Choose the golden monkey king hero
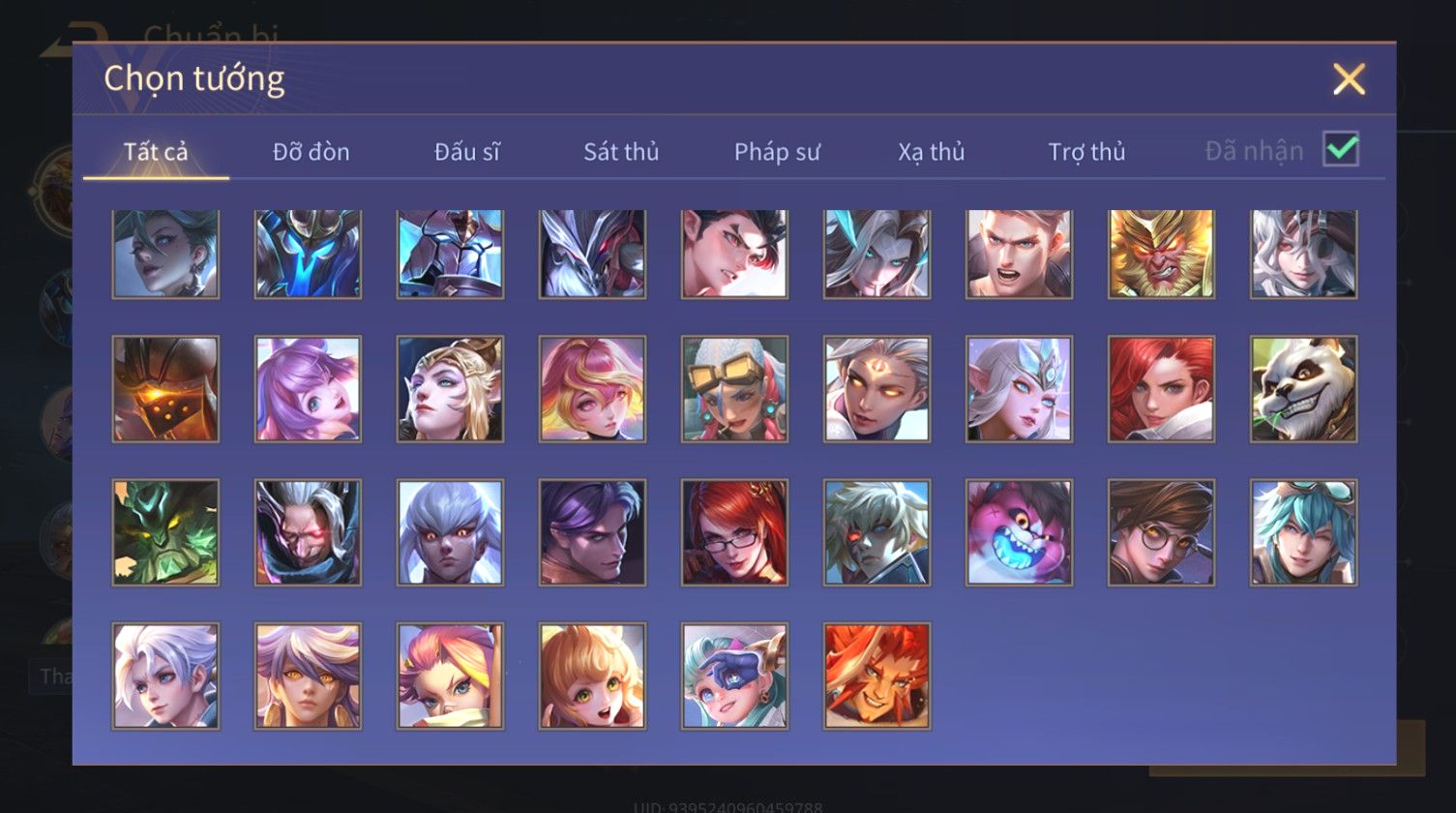Viewport: 1456px width, 813px height. [x=1161, y=254]
